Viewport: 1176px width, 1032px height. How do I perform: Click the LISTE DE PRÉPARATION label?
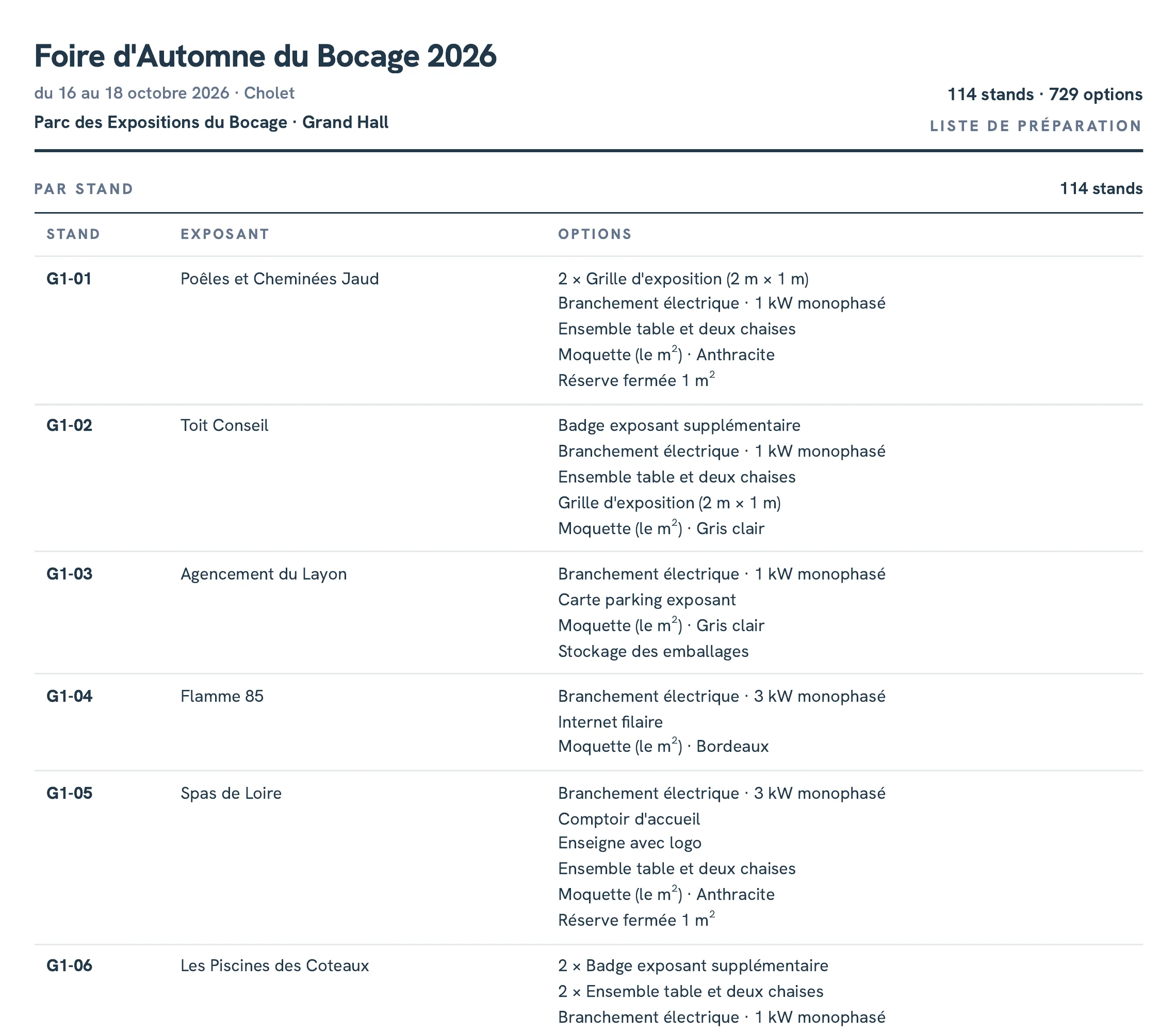(1036, 126)
